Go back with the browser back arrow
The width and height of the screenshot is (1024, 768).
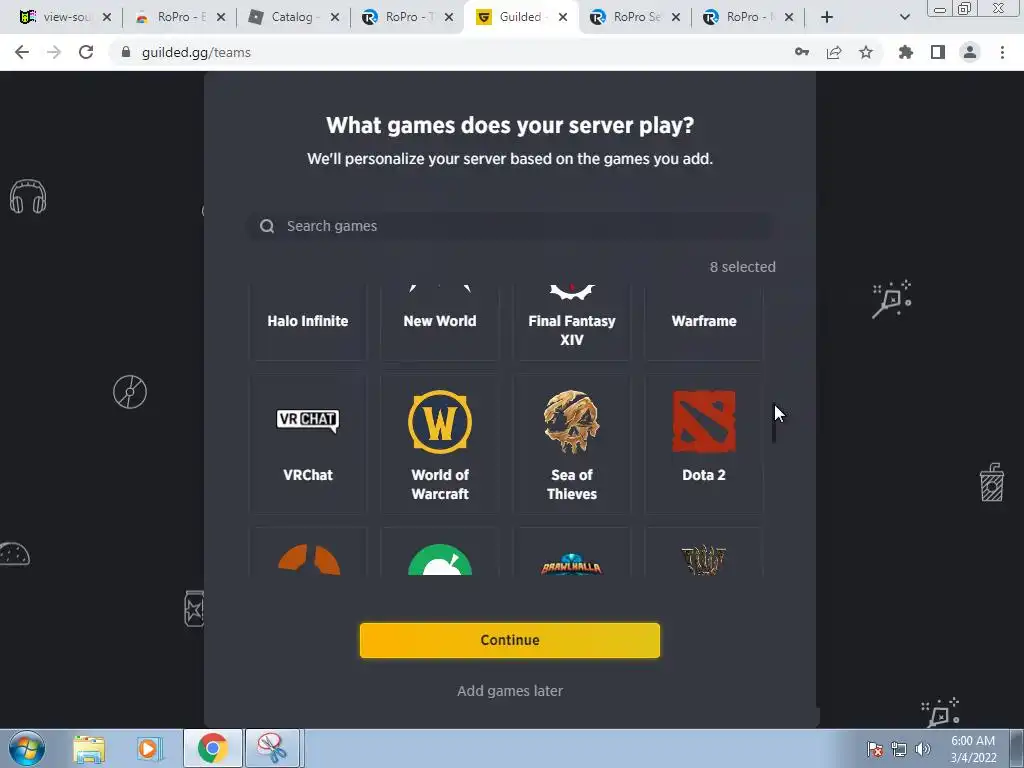pyautogui.click(x=22, y=52)
